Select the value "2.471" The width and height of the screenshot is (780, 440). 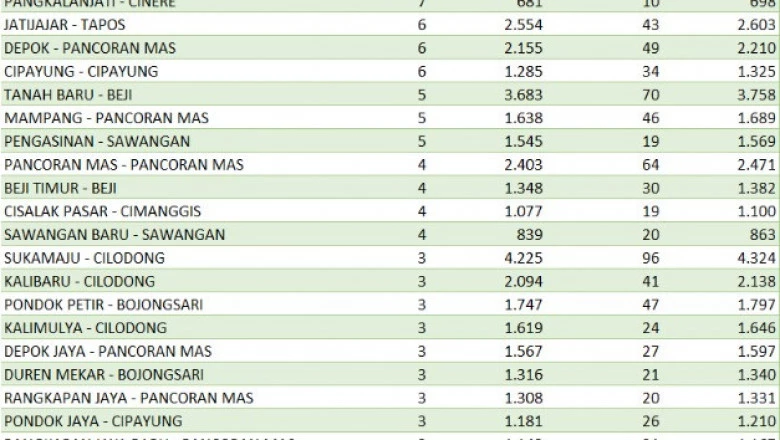tap(757, 165)
